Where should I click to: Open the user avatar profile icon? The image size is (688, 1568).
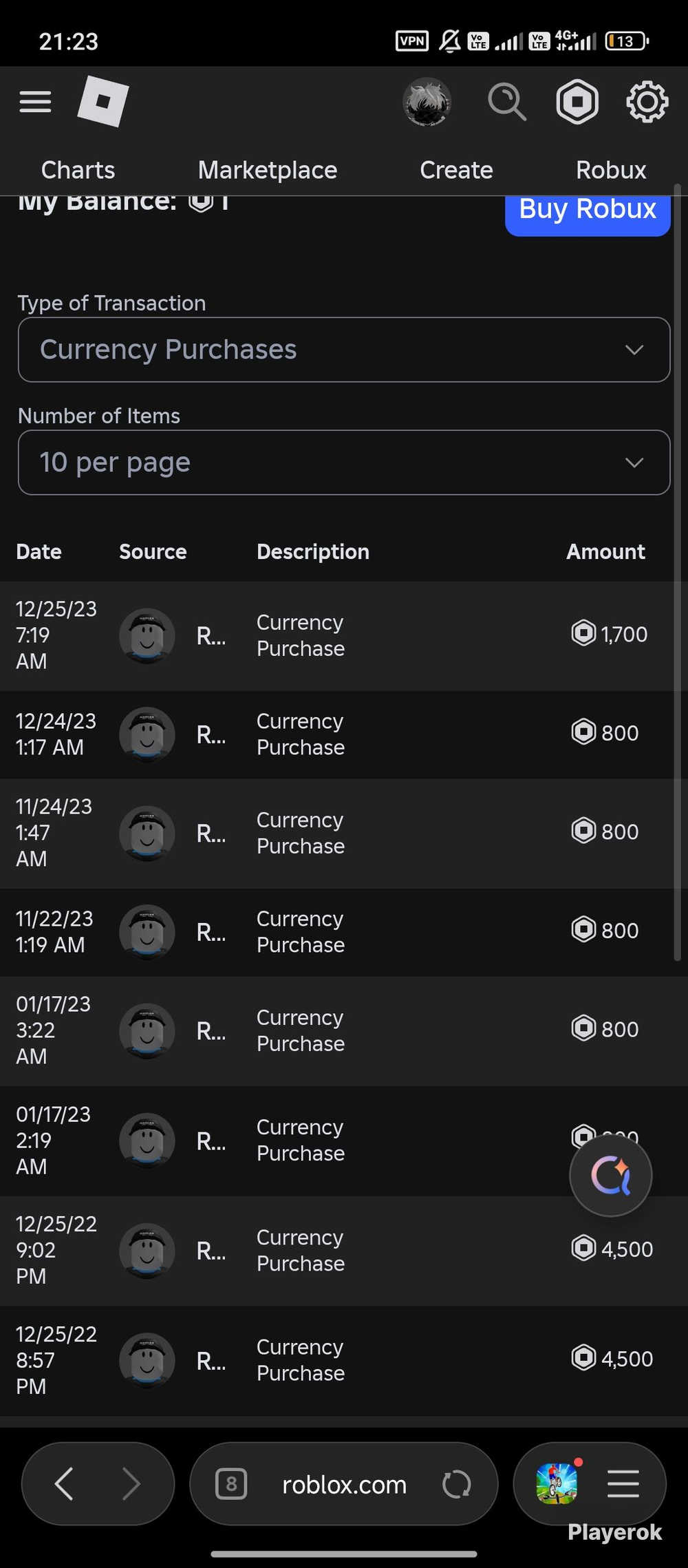[x=427, y=102]
